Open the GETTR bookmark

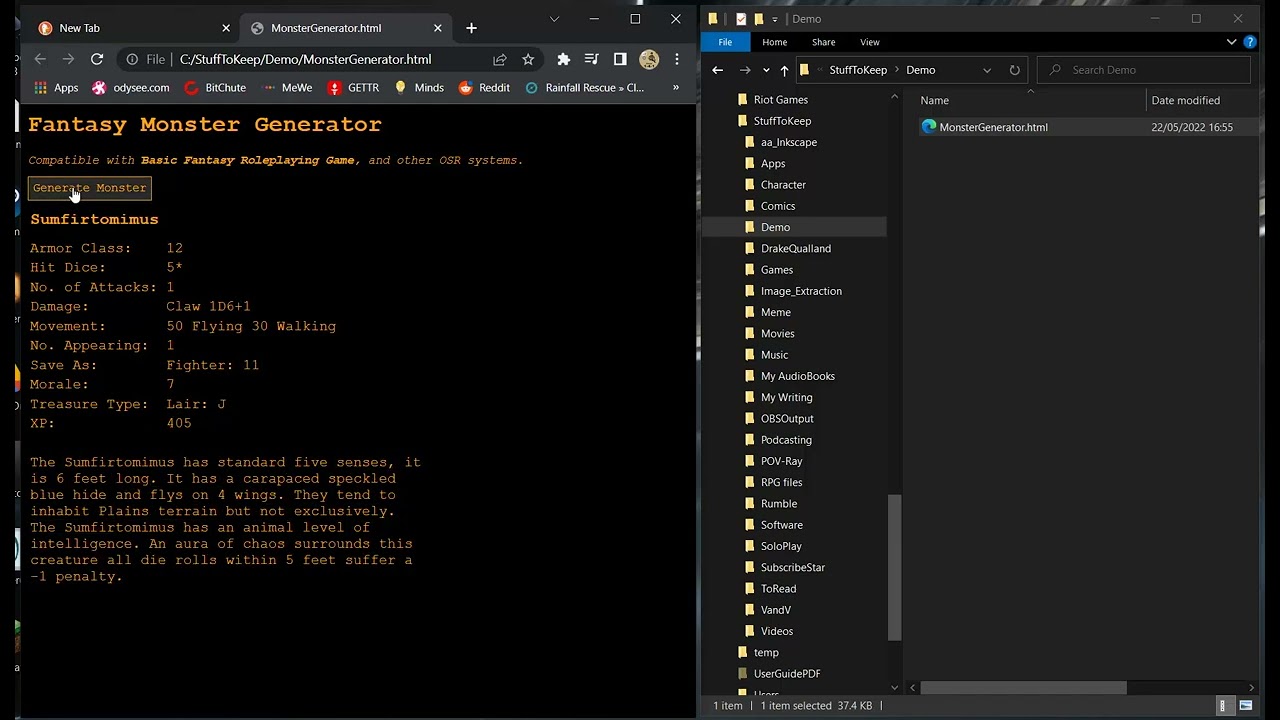(x=353, y=88)
